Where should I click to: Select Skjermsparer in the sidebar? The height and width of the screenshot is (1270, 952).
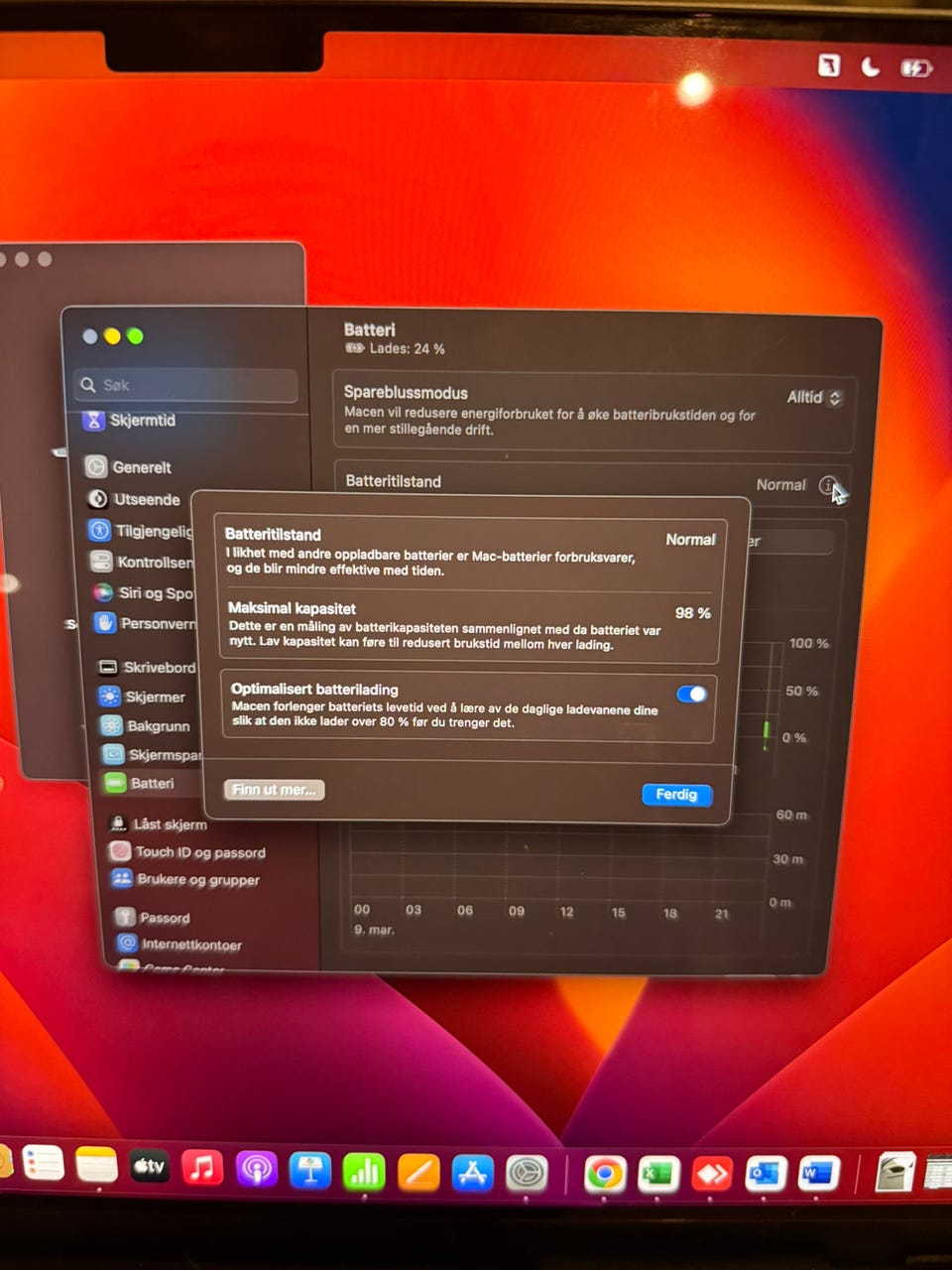[x=152, y=754]
